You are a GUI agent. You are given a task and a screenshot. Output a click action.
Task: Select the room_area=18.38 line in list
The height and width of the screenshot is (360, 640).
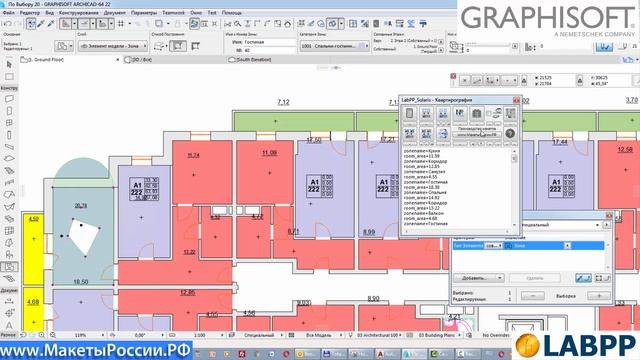[422, 187]
